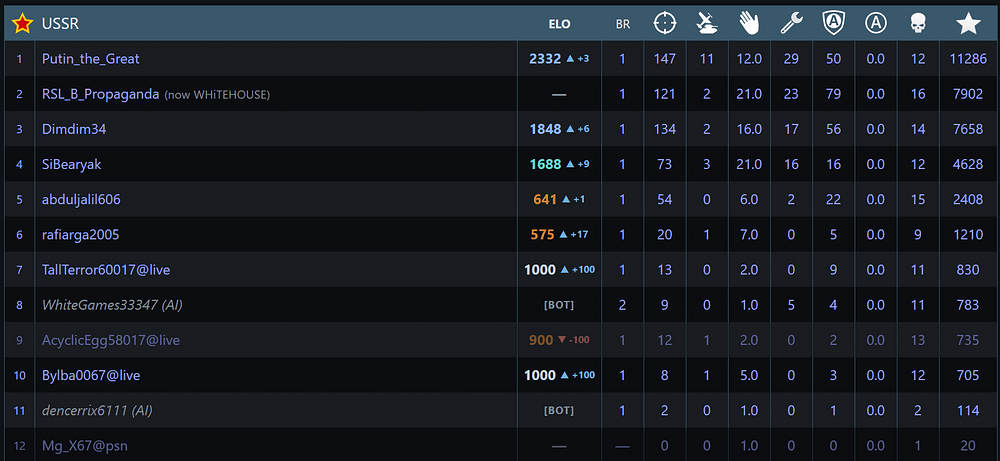Viewport: 1000px width, 461px height.
Task: Sort by the crosshair kills column icon
Action: pos(665,24)
